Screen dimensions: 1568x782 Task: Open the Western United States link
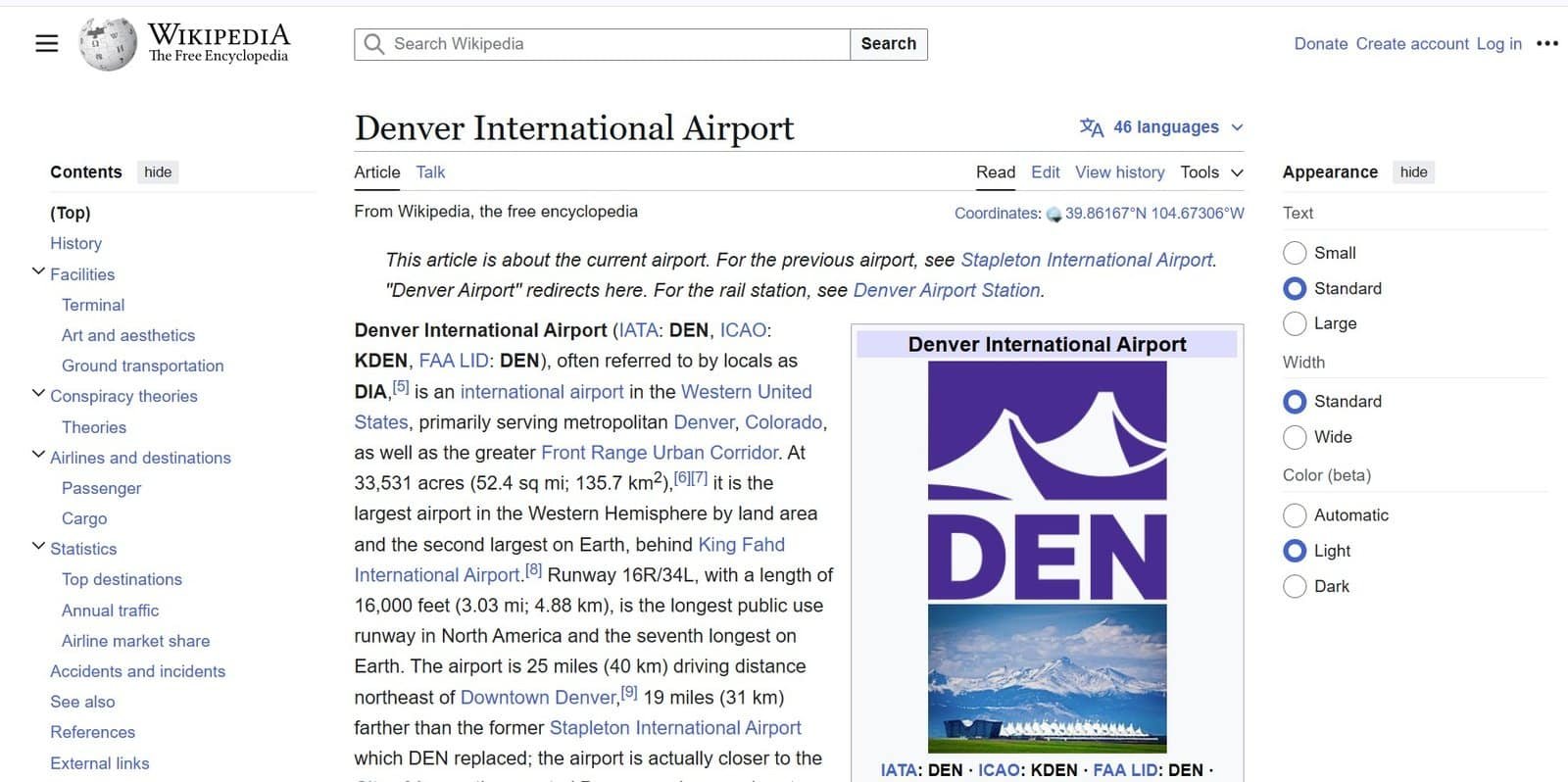747,392
